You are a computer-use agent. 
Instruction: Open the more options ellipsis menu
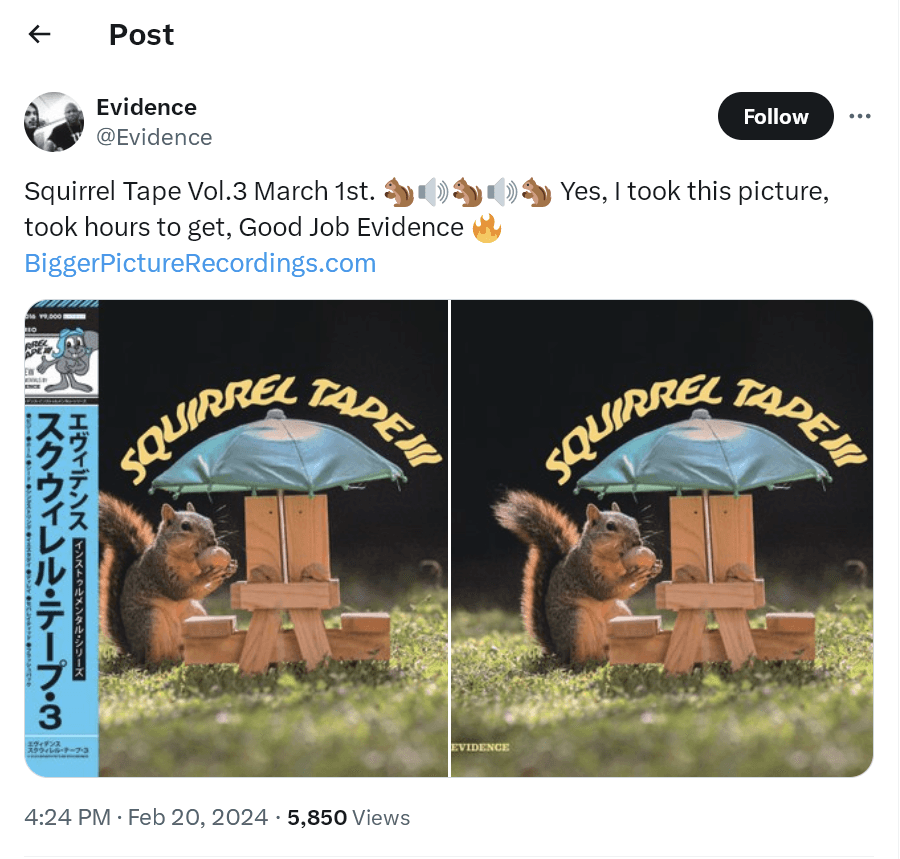(859, 116)
